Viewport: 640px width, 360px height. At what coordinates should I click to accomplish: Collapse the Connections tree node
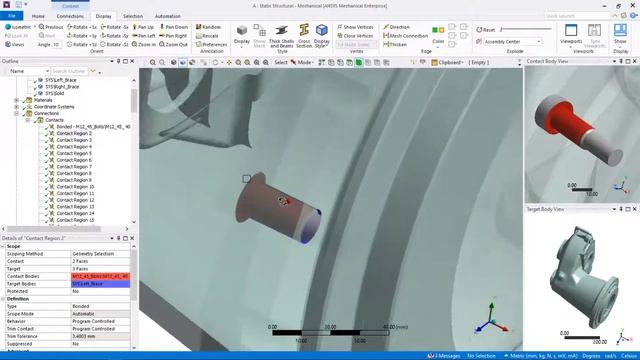coord(16,113)
